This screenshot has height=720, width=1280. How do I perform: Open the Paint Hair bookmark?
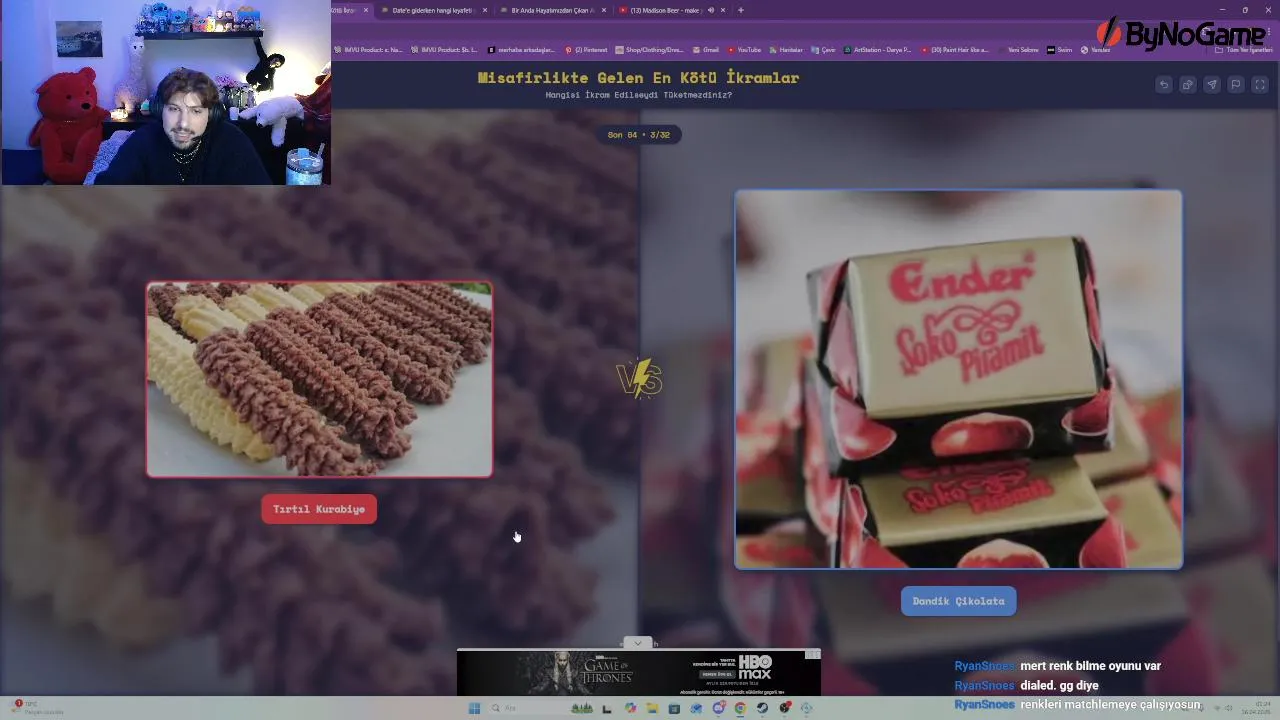(x=955, y=50)
